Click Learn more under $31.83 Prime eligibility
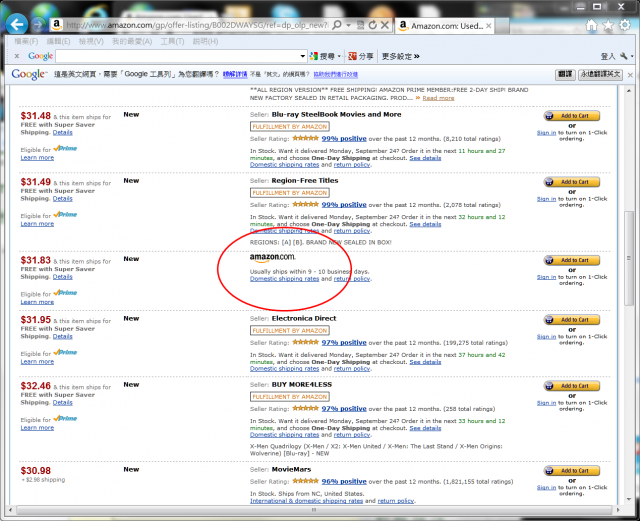This screenshot has height=521, width=640. [37, 302]
